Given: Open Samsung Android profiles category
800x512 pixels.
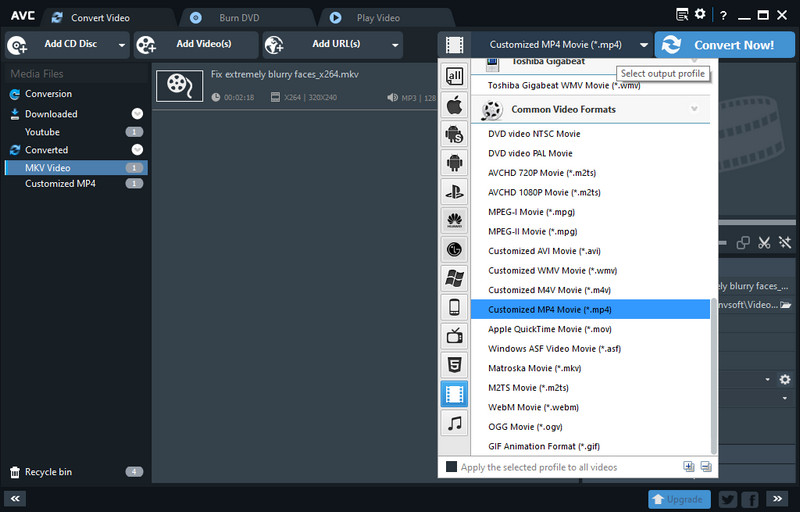Looking at the screenshot, I should click(x=454, y=134).
